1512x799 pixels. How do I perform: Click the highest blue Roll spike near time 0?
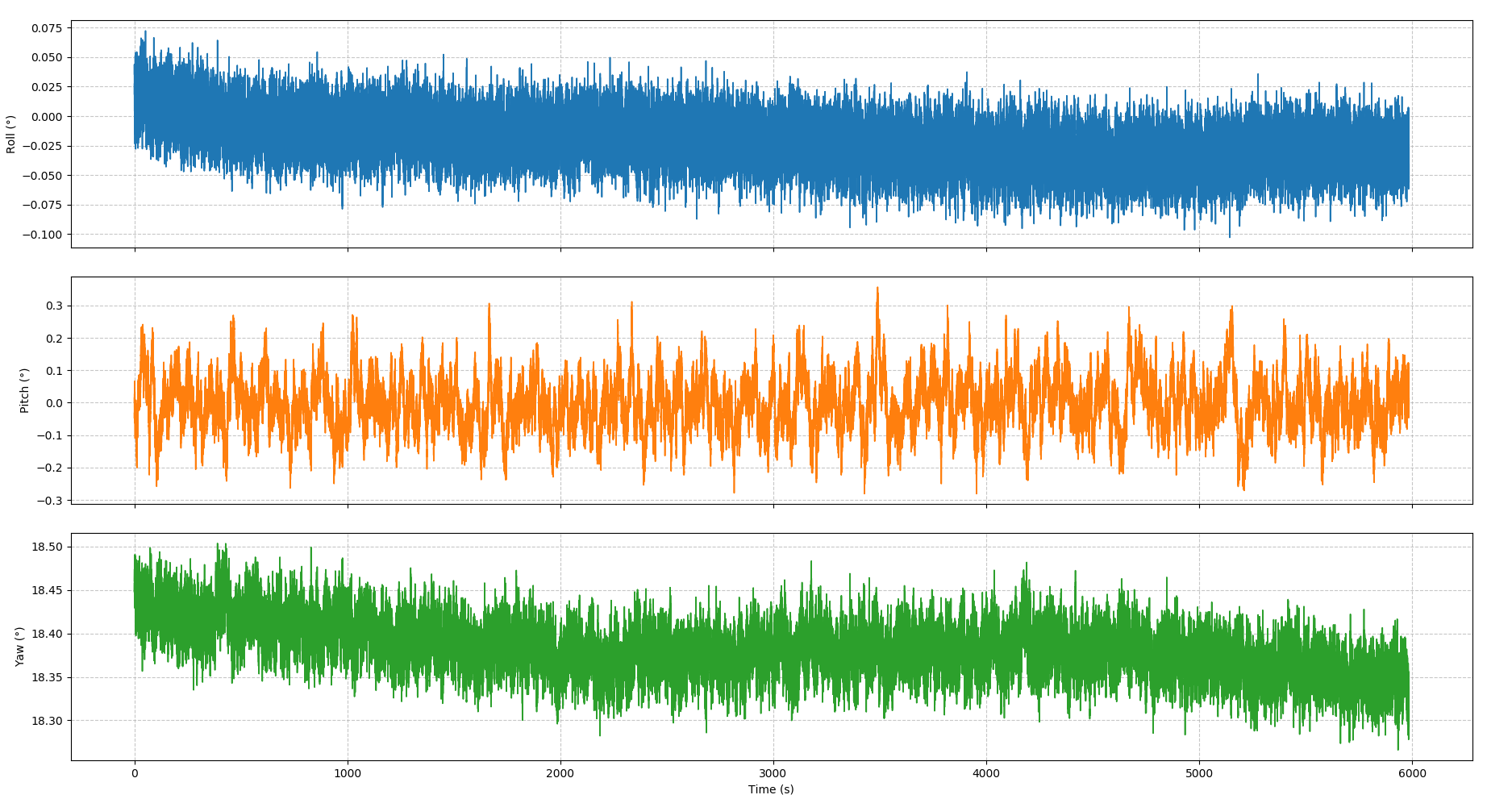pos(145,31)
